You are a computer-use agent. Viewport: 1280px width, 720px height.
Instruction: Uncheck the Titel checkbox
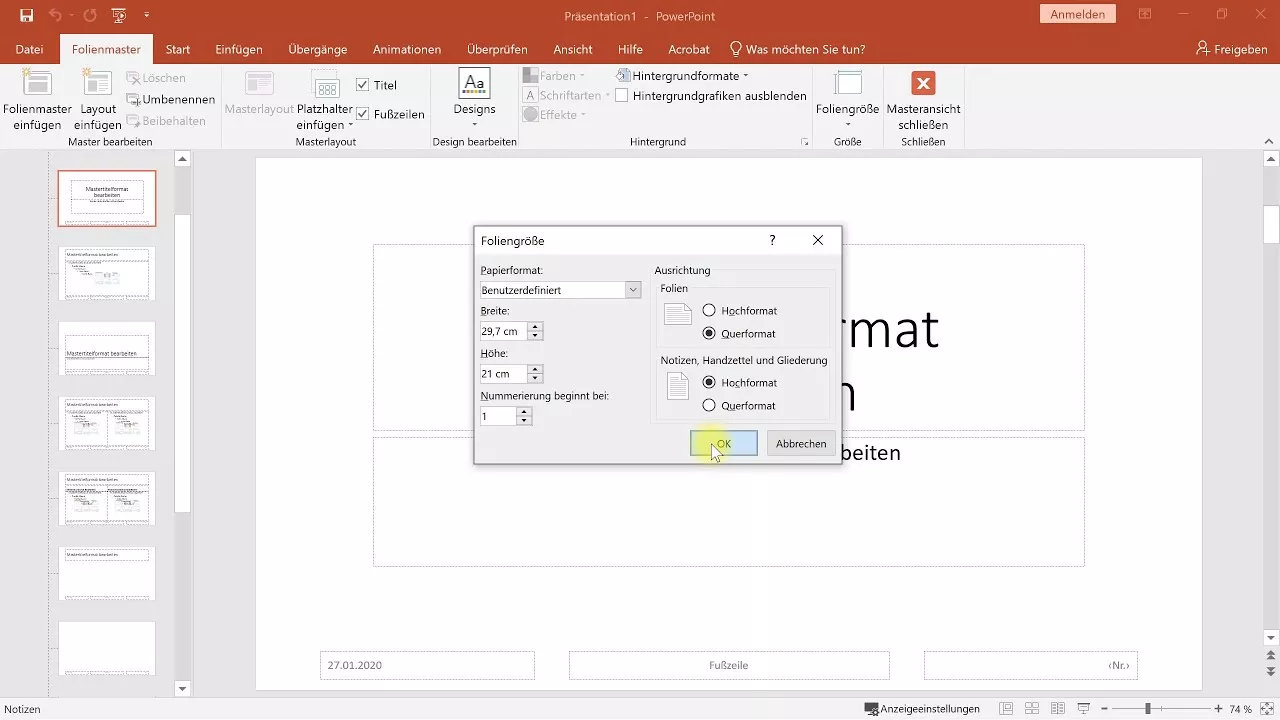362,85
